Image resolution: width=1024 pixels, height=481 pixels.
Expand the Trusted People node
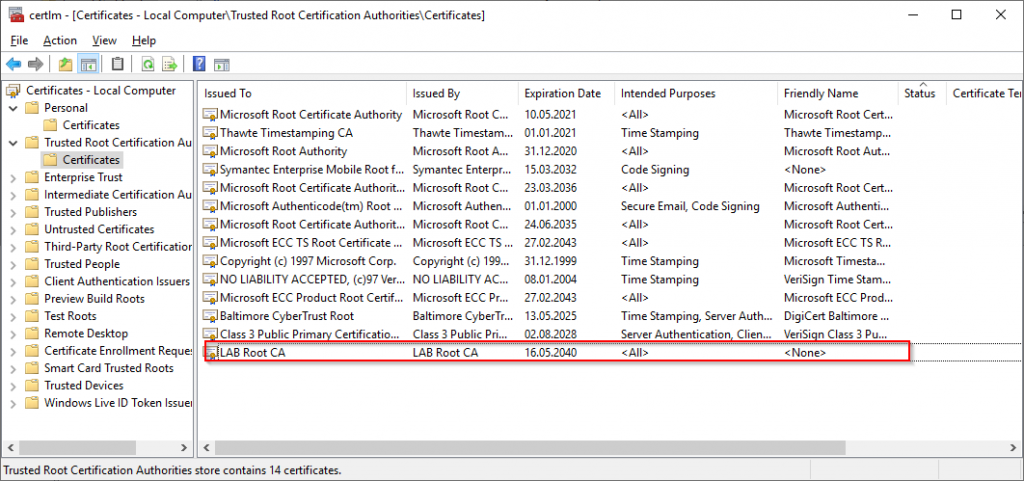(x=14, y=264)
